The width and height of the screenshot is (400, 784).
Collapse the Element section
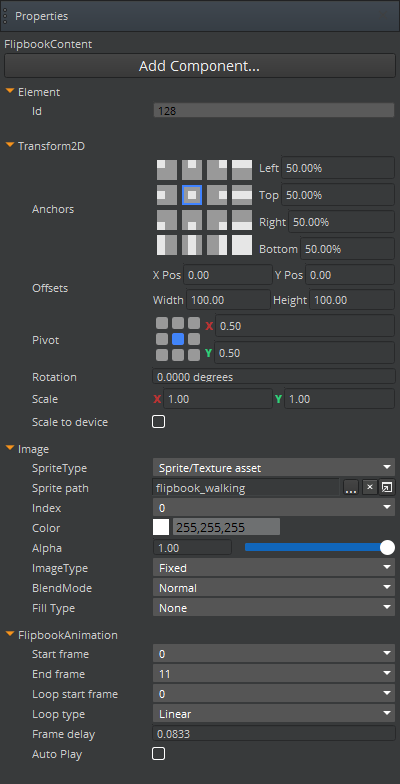(x=10, y=92)
